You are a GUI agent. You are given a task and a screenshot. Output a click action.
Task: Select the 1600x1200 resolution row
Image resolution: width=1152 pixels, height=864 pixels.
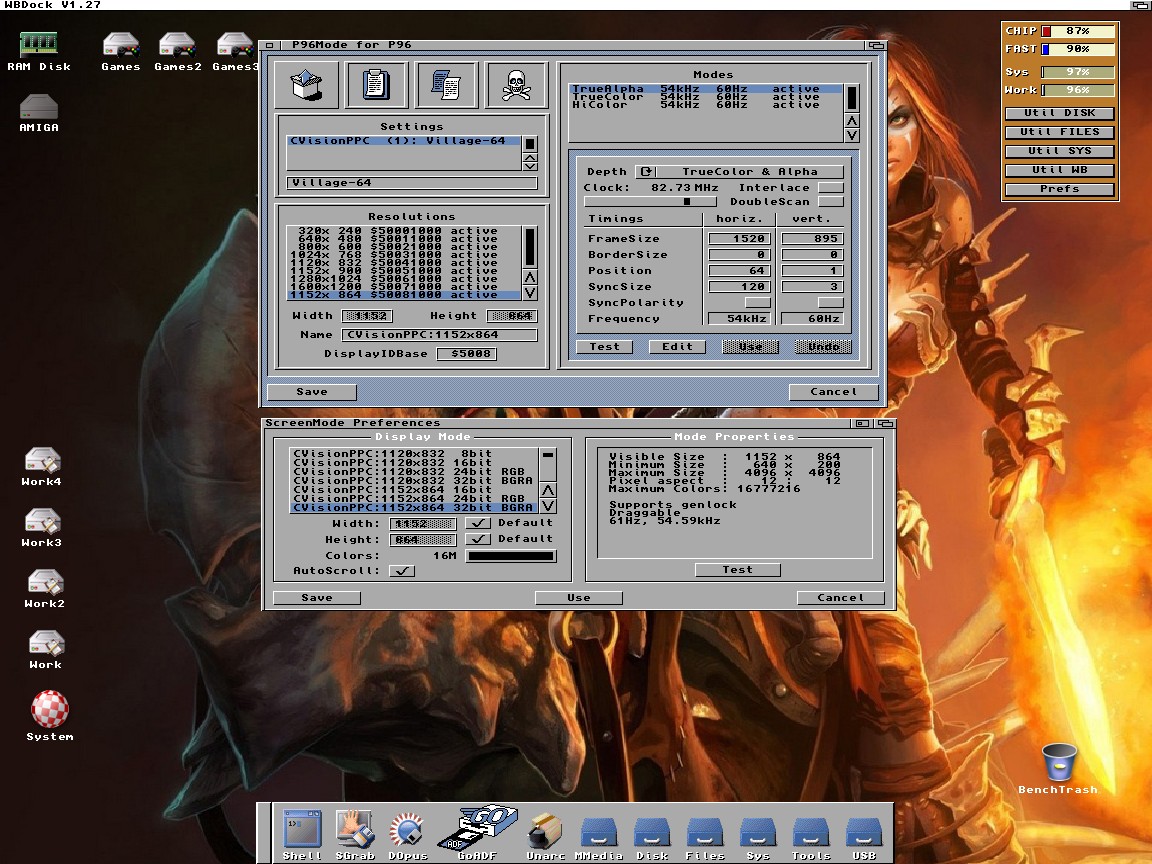pyautogui.click(x=403, y=287)
